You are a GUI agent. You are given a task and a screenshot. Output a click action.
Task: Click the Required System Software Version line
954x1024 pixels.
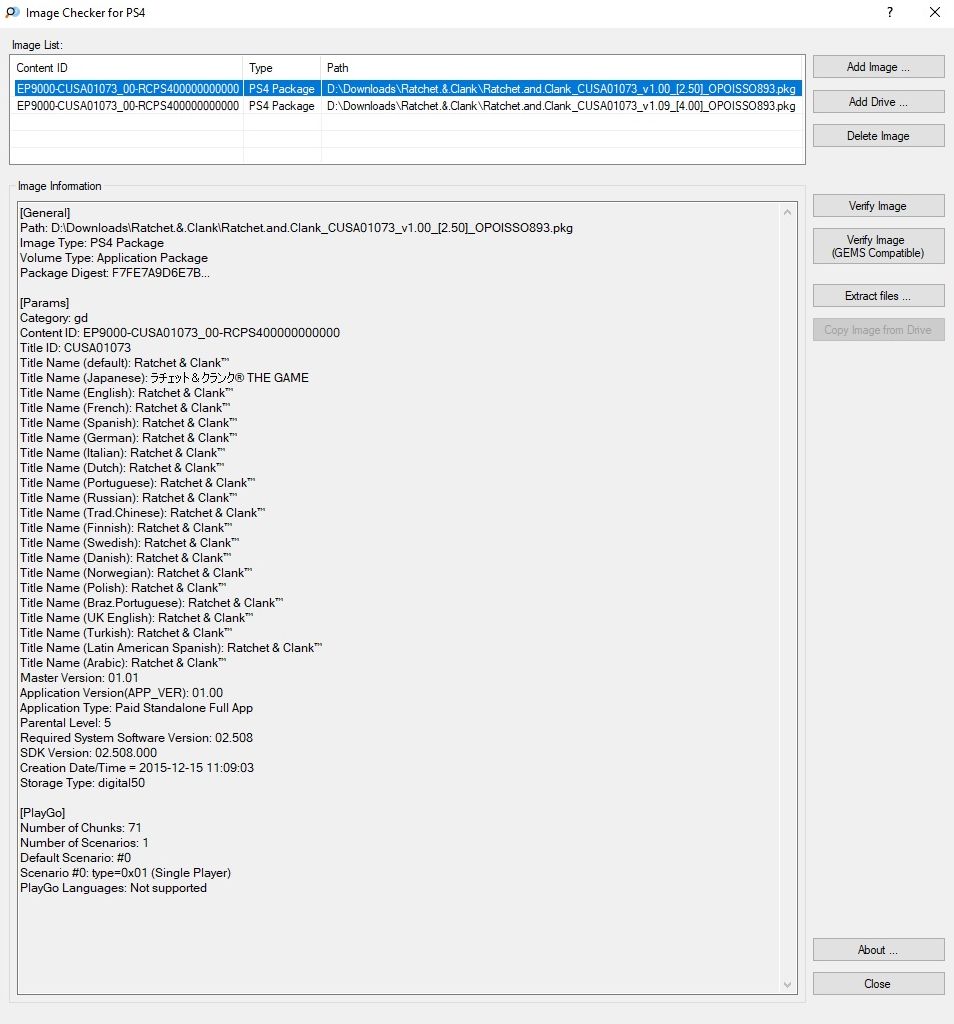pyautogui.click(x=136, y=739)
